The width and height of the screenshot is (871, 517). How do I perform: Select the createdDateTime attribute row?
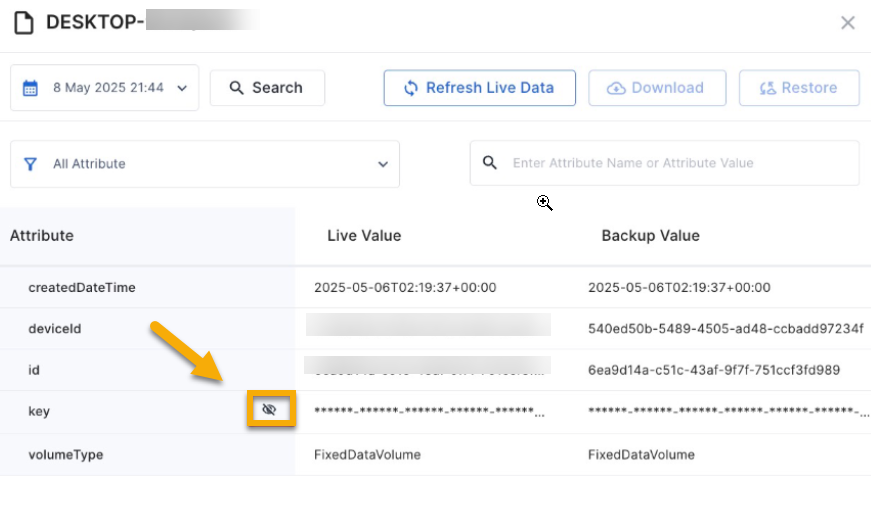coord(82,287)
